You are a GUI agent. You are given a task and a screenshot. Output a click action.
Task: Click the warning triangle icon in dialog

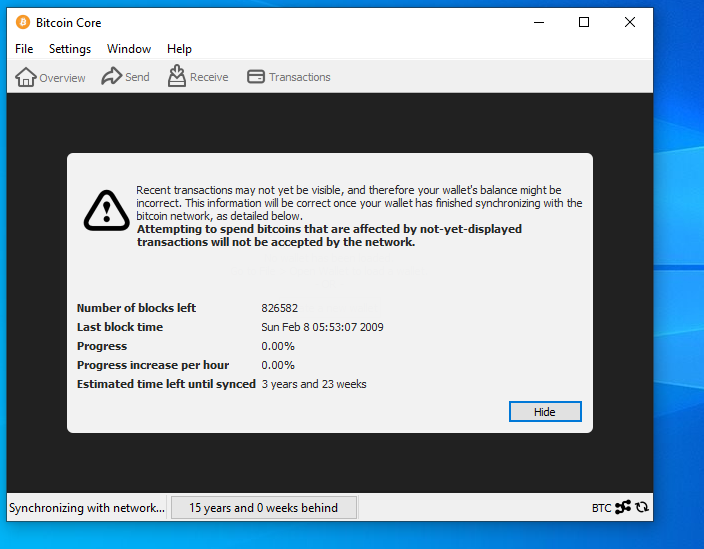coord(106,211)
